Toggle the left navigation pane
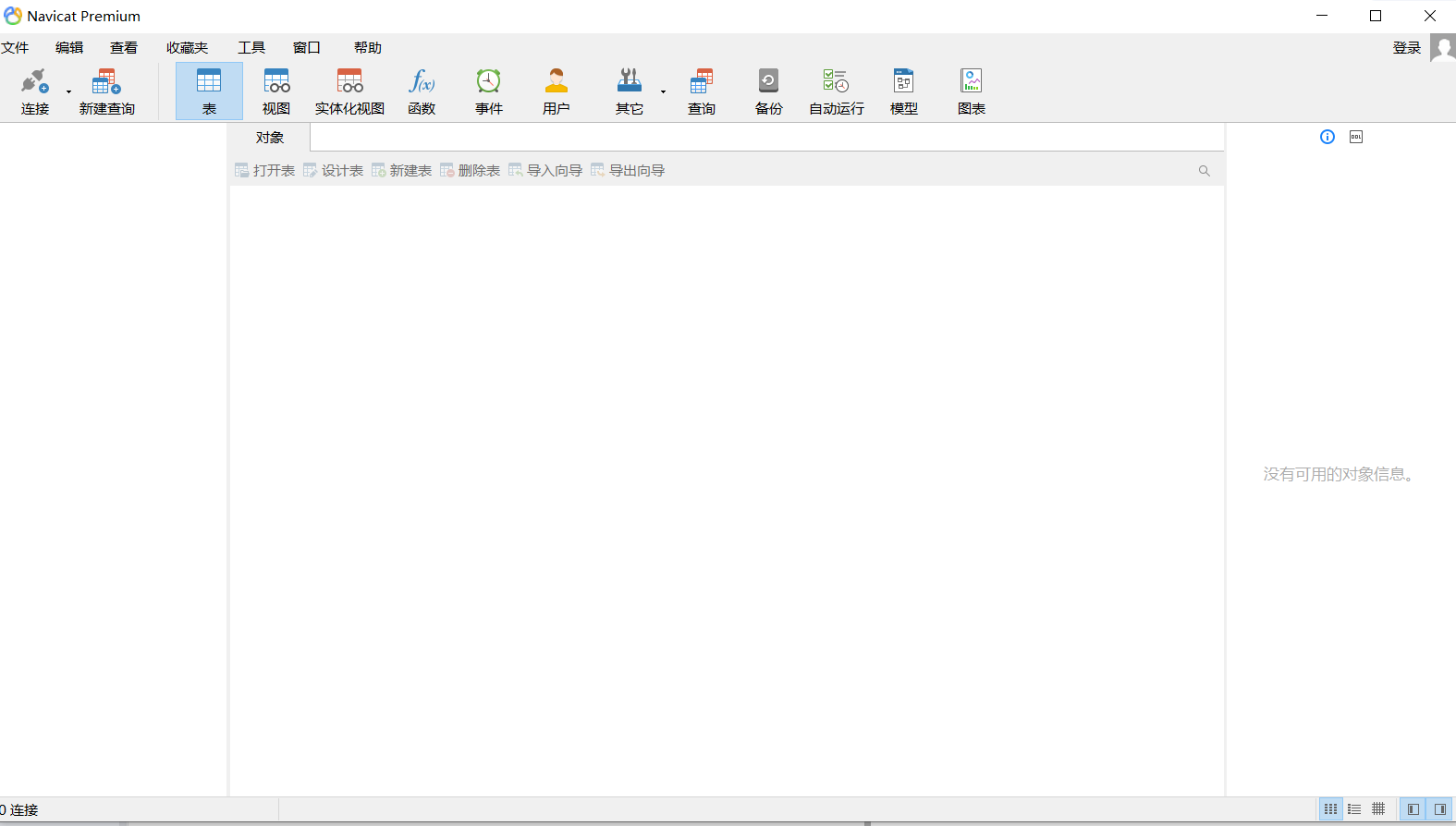1456x826 pixels. click(1413, 808)
